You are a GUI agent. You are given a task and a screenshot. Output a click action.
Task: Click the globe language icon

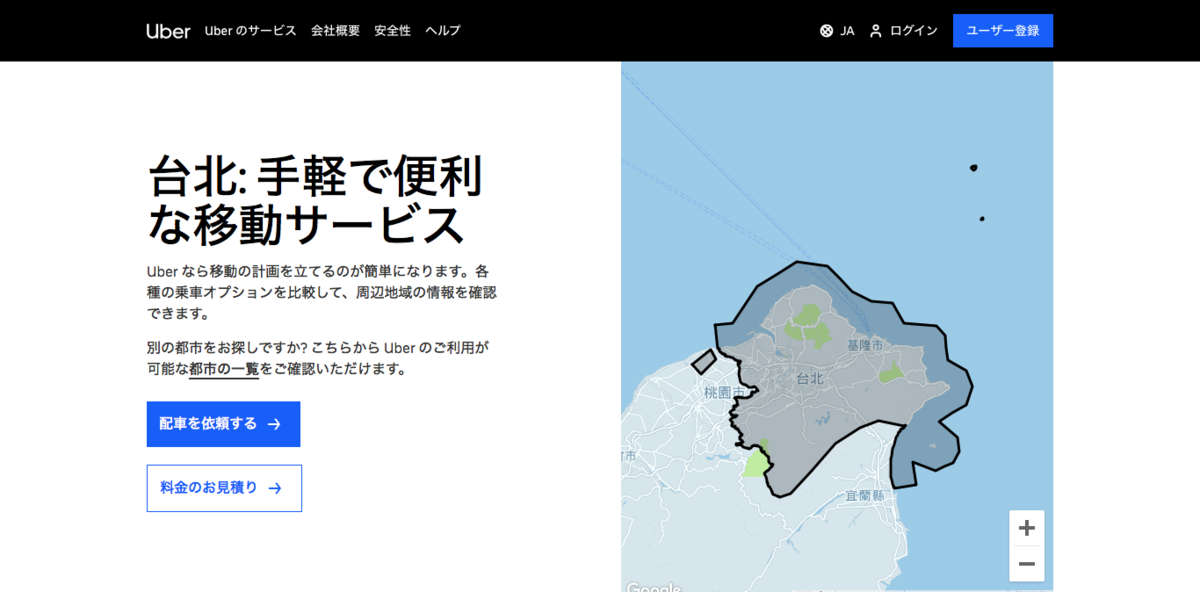(826, 31)
